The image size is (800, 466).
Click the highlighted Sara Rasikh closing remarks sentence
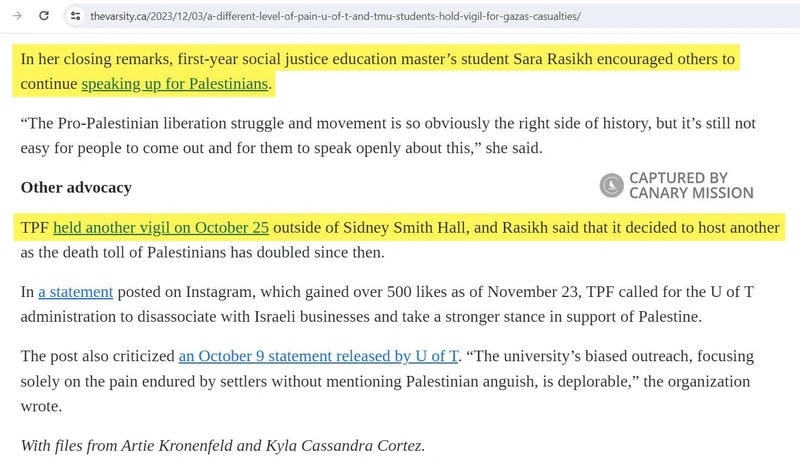tap(378, 71)
